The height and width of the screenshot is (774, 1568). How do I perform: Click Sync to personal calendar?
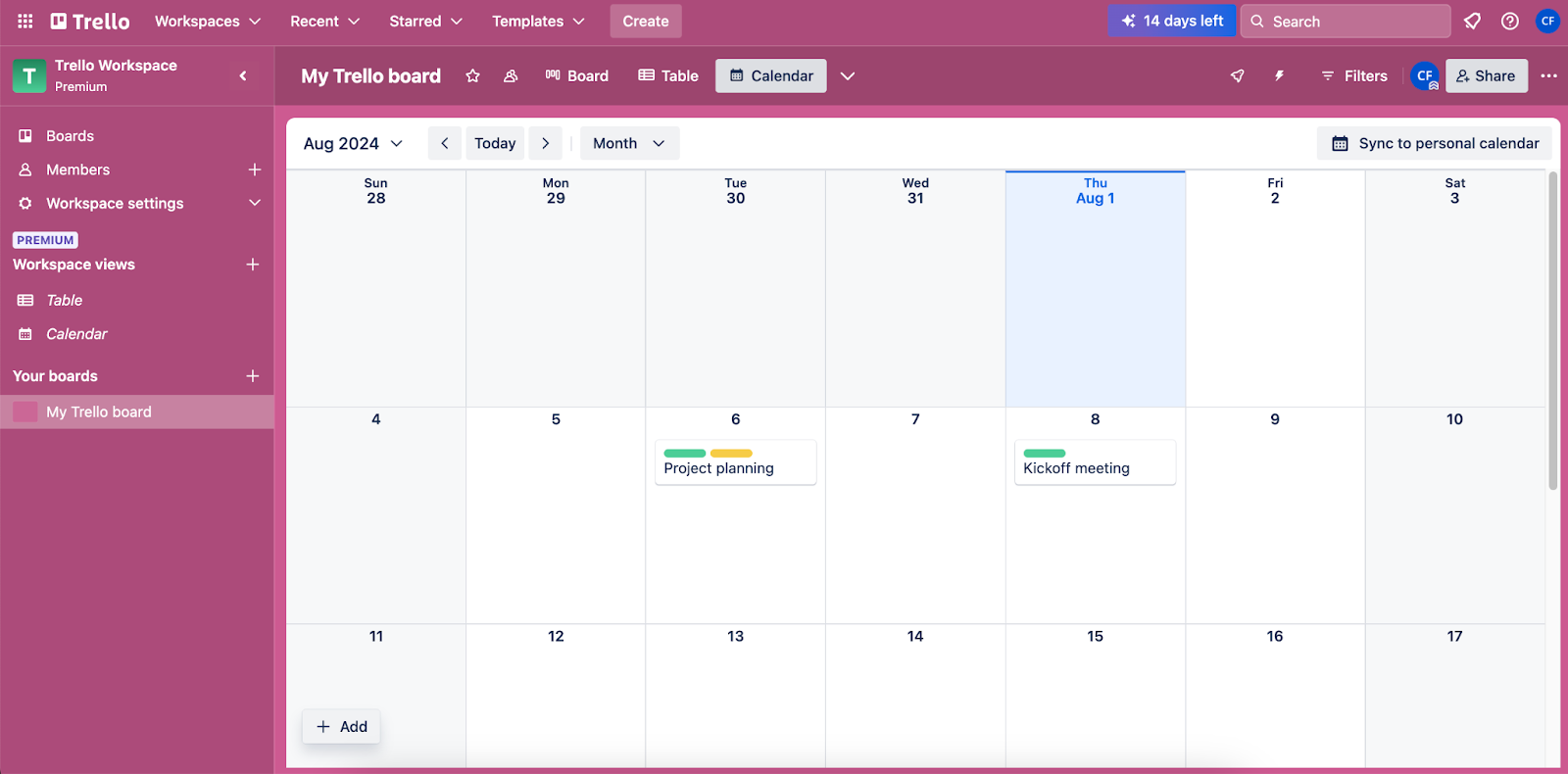click(1435, 143)
